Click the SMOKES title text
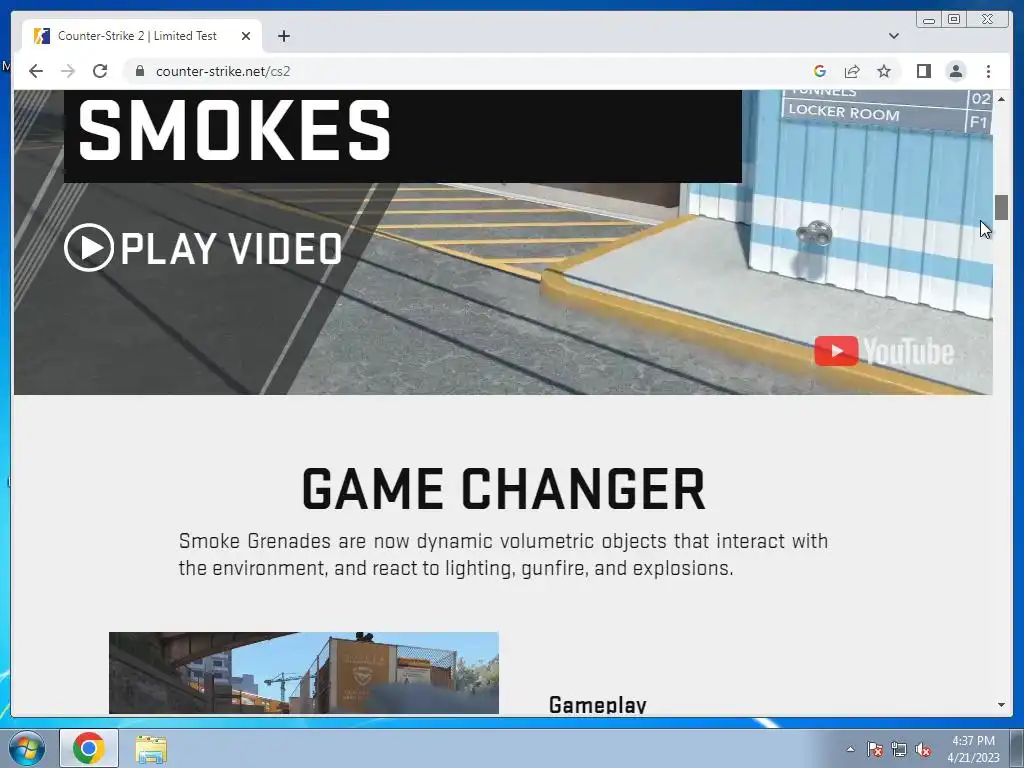 point(234,131)
